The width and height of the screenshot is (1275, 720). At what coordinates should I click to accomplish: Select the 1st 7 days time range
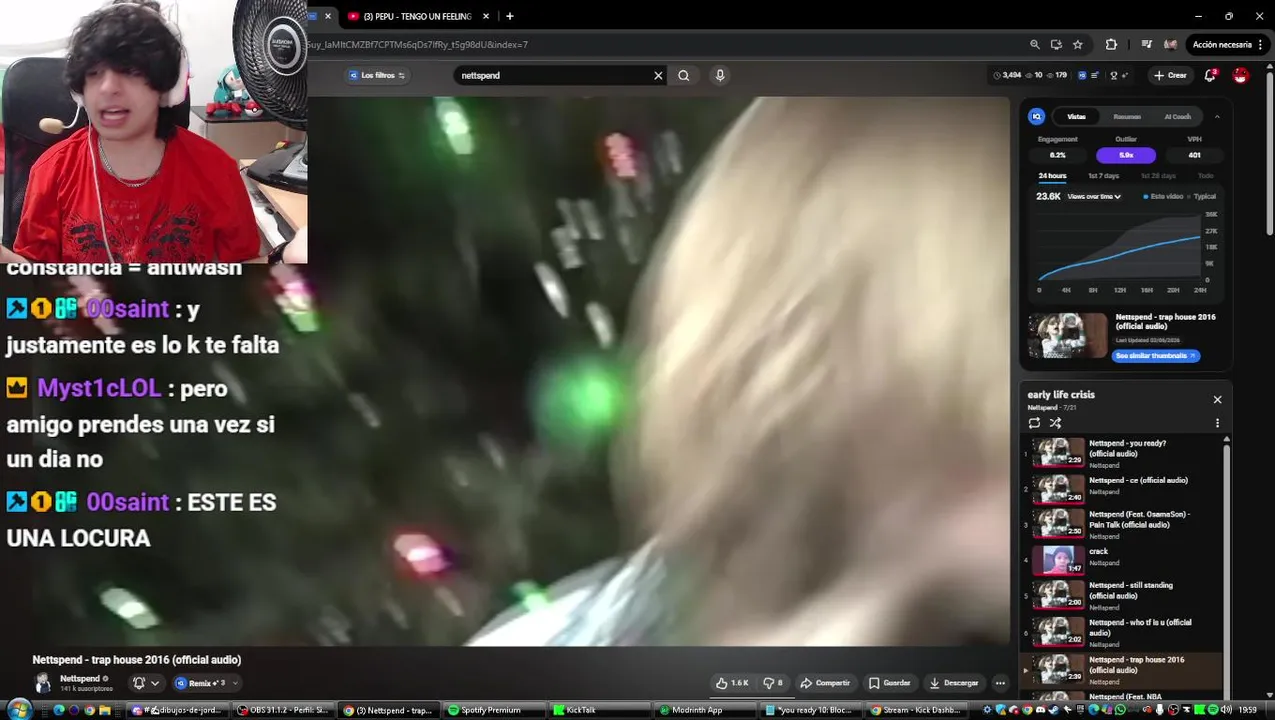(x=1103, y=176)
